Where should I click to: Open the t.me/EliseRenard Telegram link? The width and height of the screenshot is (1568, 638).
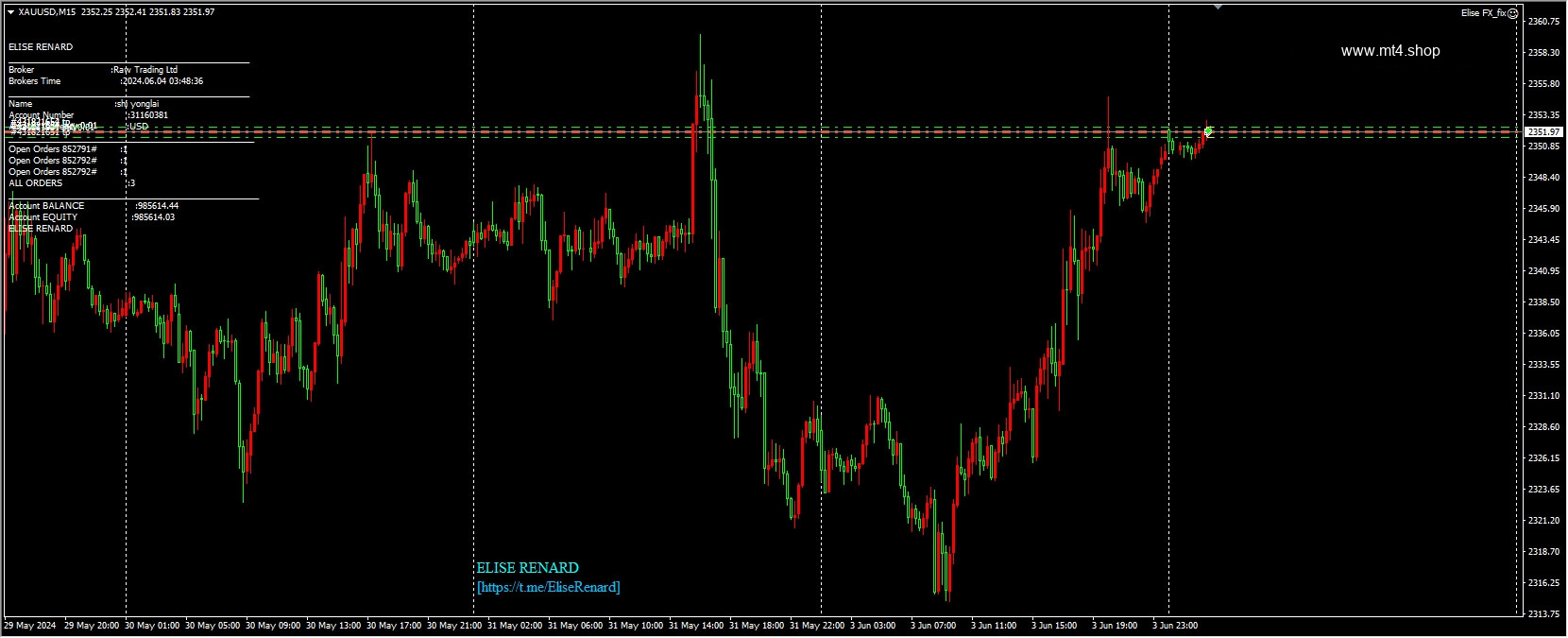pyautogui.click(x=549, y=587)
